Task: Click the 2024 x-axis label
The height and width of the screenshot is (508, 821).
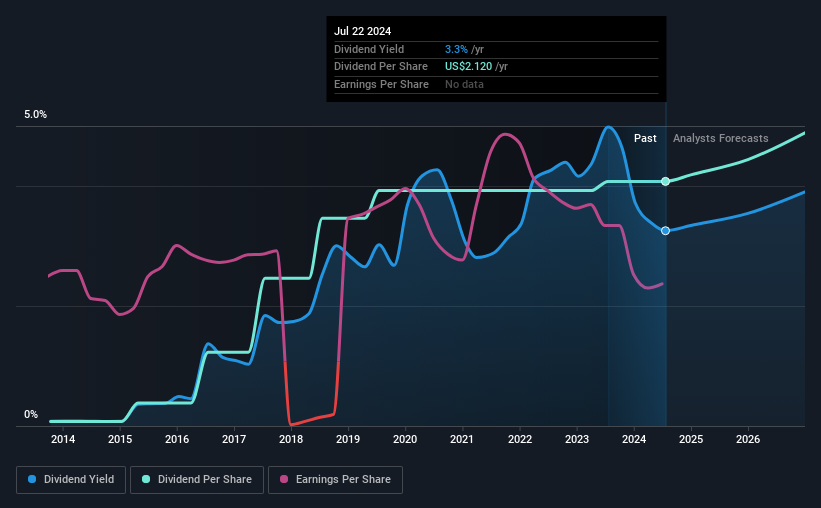Action: (634, 439)
